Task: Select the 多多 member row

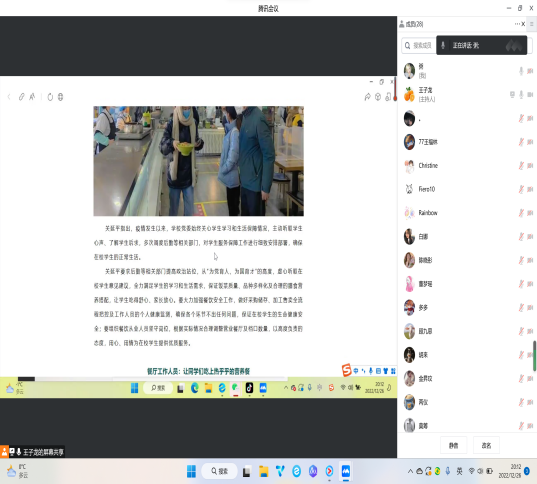Action: [467, 308]
